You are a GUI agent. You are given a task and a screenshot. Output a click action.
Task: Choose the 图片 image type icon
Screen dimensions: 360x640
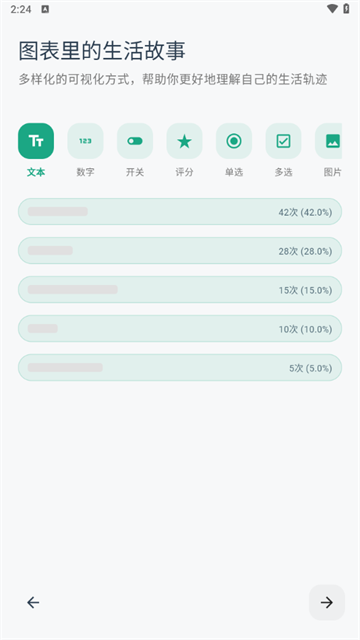click(x=329, y=141)
